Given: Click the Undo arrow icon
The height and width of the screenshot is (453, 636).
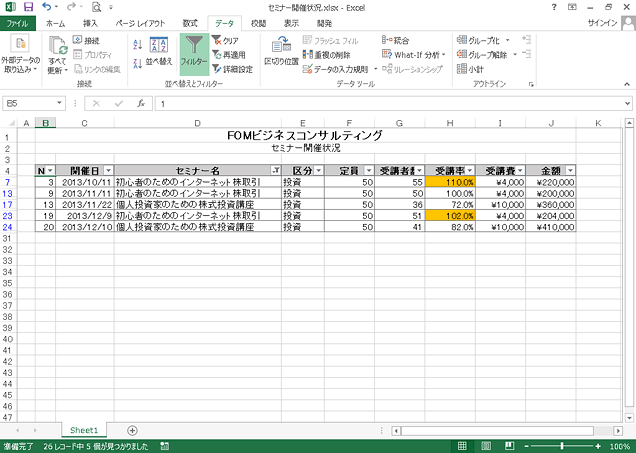Looking at the screenshot, I should pos(47,7).
